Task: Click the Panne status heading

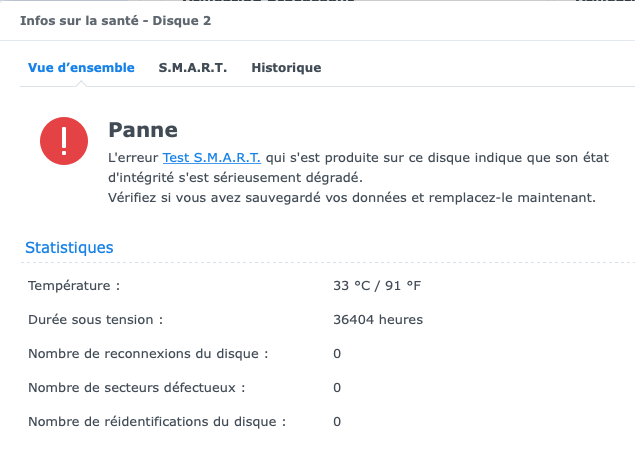Action: (143, 130)
